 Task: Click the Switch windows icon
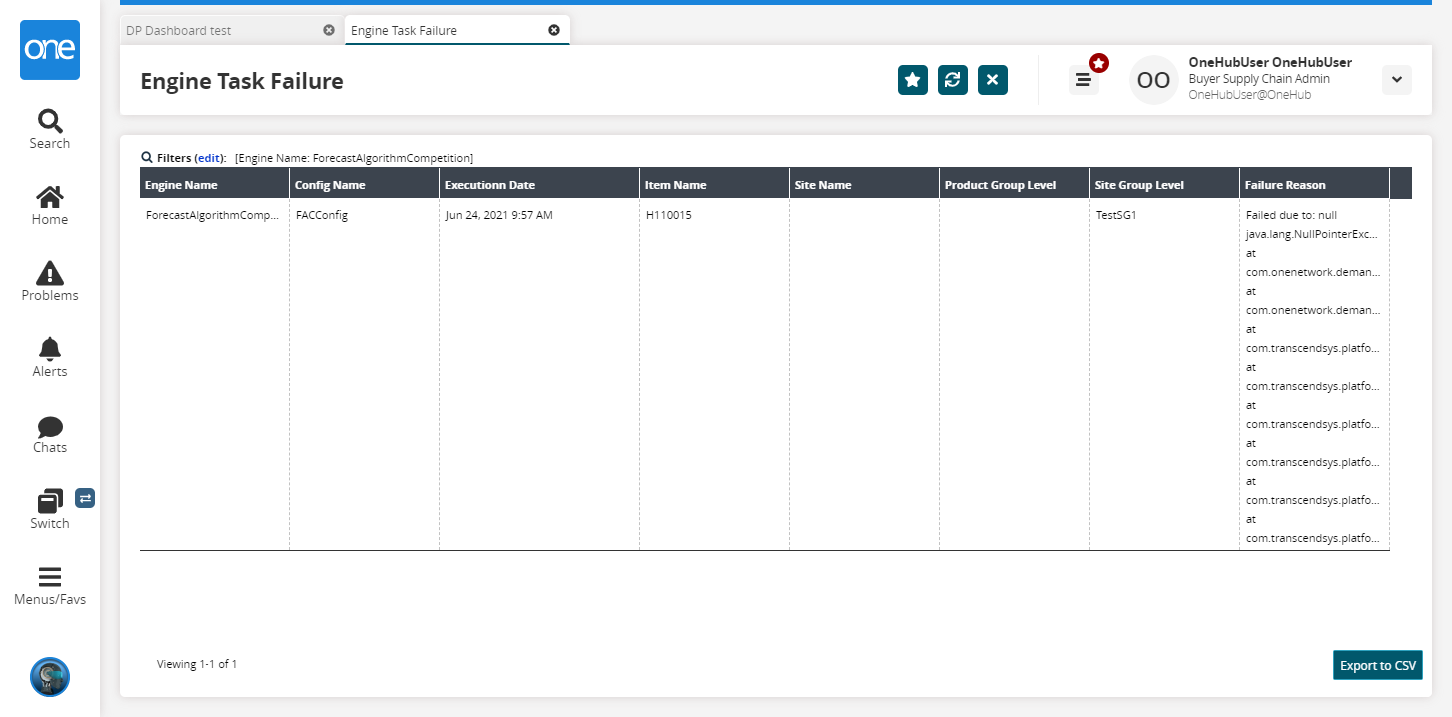[x=50, y=501]
